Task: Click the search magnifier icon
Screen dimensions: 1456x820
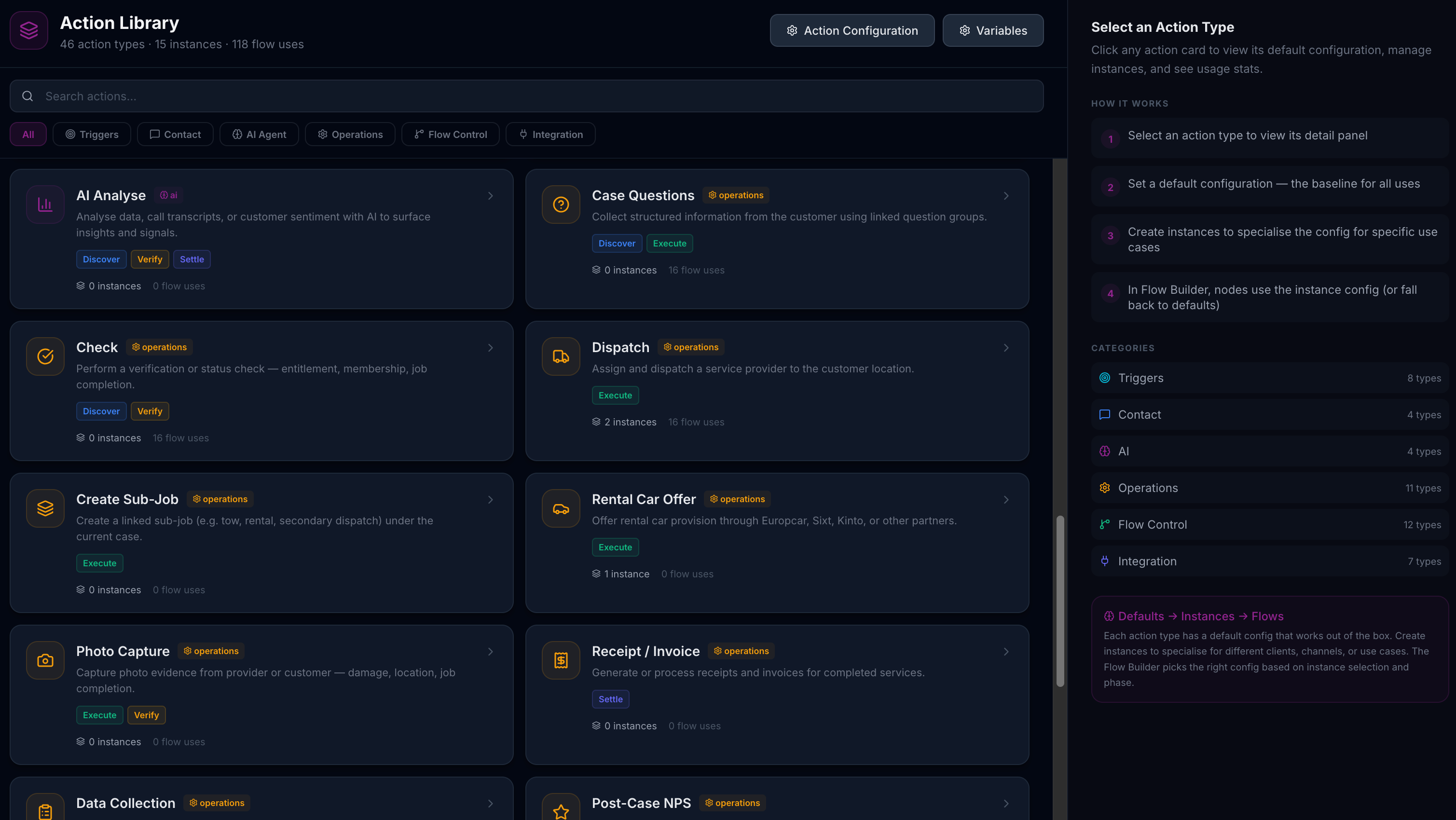Action: pos(27,96)
